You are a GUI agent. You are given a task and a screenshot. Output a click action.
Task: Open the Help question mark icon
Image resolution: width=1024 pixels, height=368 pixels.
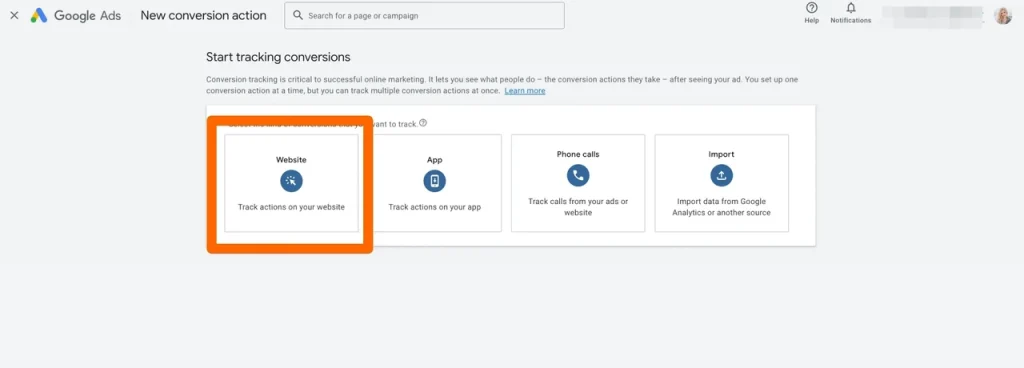coord(812,8)
